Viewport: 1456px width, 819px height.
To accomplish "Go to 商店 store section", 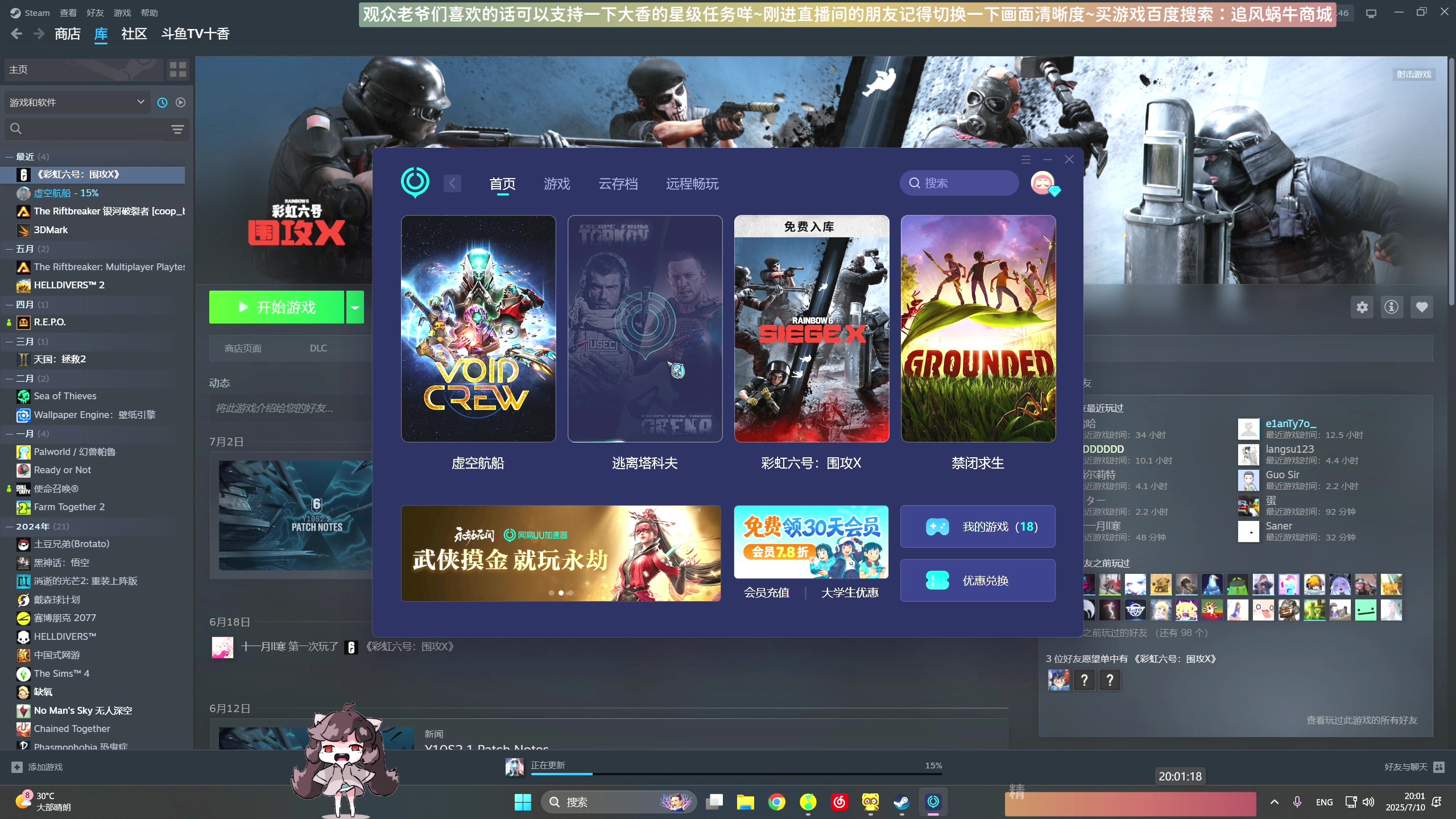I will pyautogui.click(x=68, y=34).
